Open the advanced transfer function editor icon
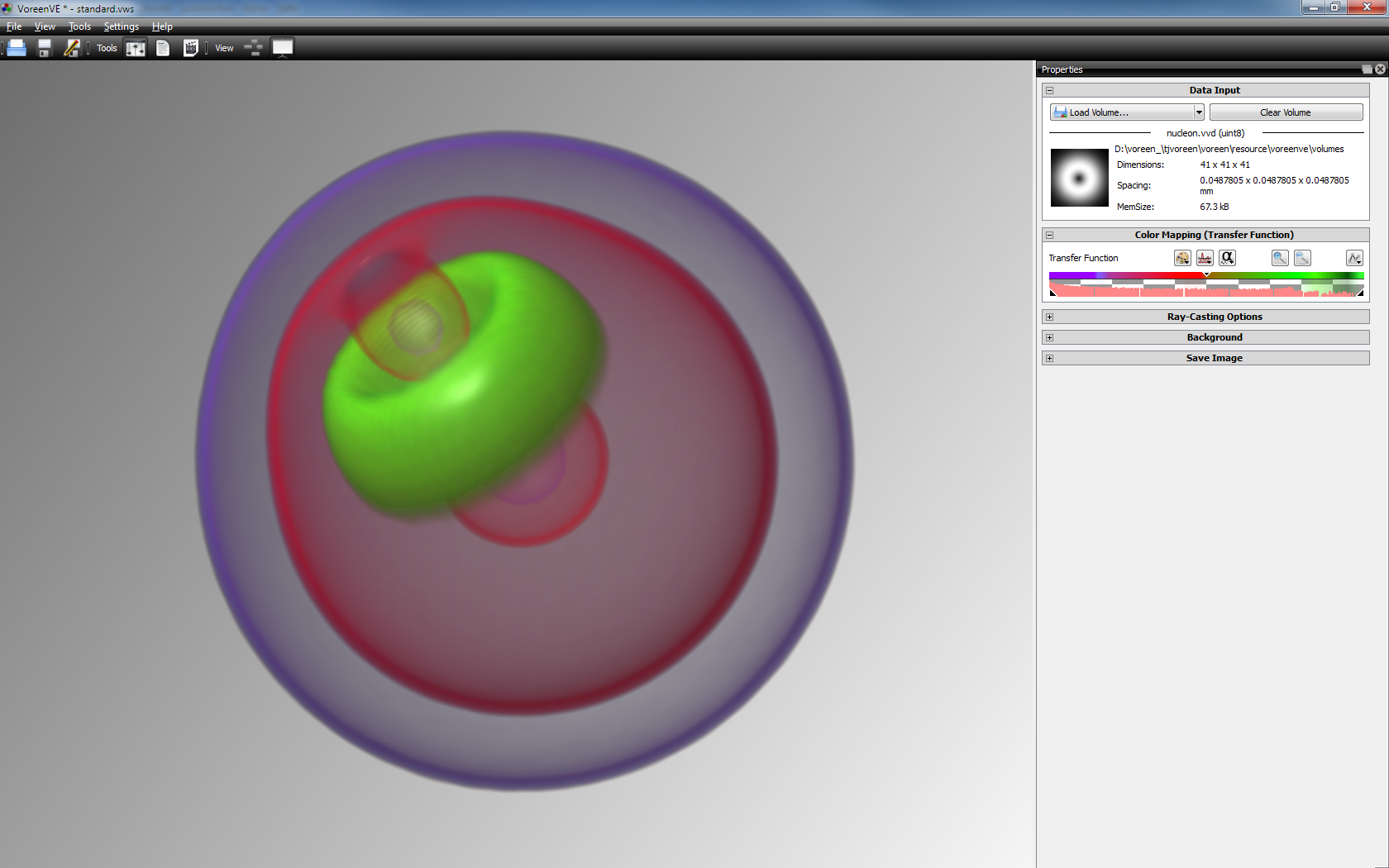Screen dimensions: 1389x868 tap(1354, 258)
